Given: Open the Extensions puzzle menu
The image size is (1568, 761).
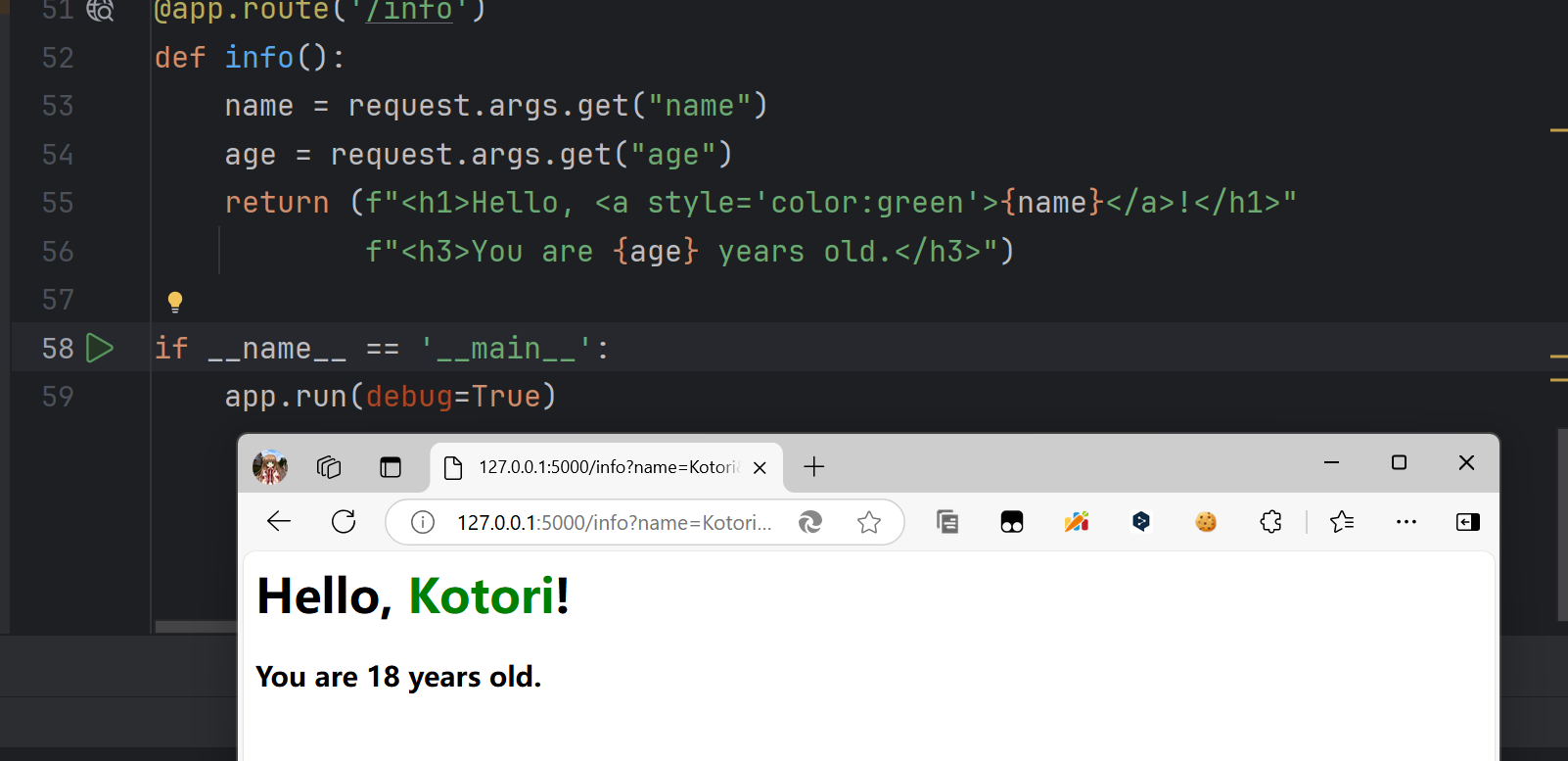Looking at the screenshot, I should pyautogui.click(x=1270, y=522).
